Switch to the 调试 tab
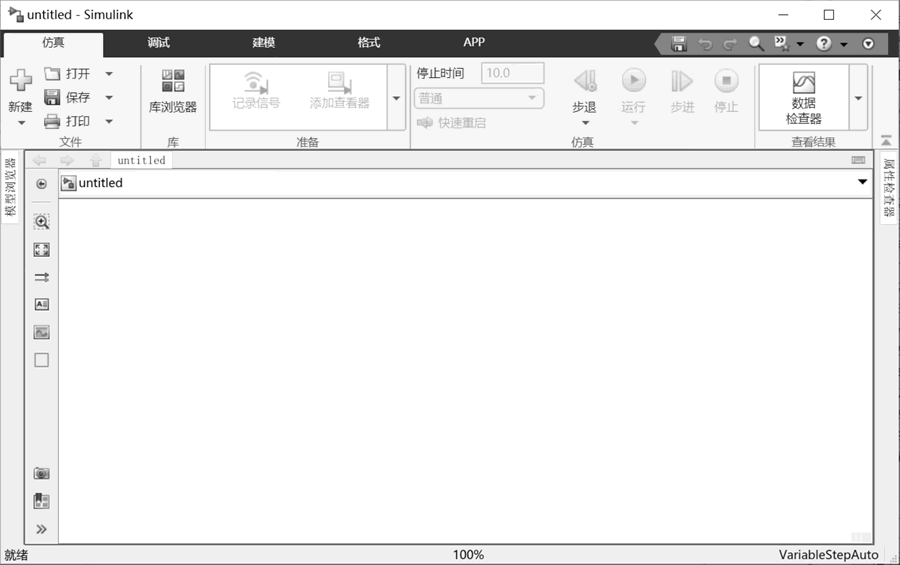The height and width of the screenshot is (565, 900). click(158, 42)
